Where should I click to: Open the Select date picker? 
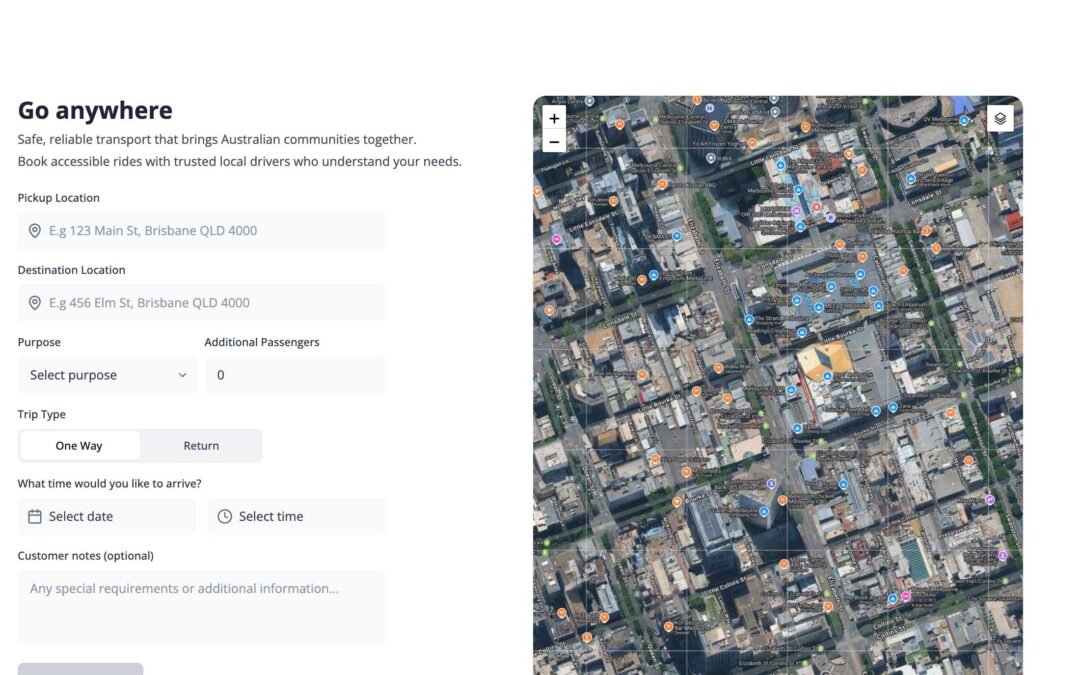point(107,517)
